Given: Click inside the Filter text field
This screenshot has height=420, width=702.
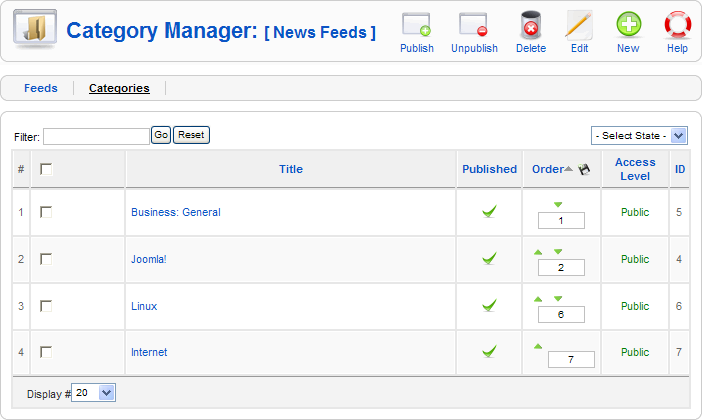Looking at the screenshot, I should (x=96, y=136).
